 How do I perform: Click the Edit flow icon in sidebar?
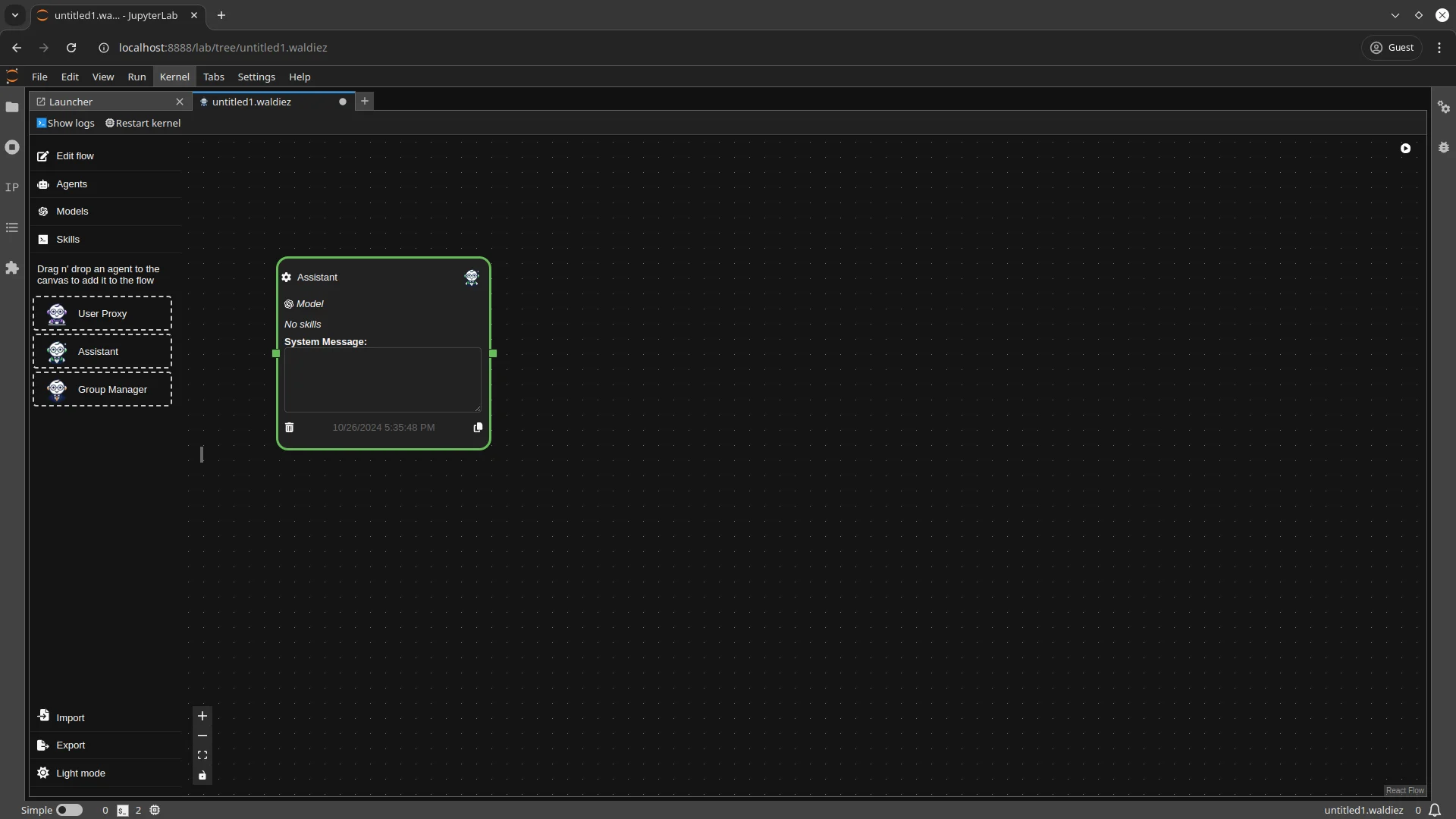click(43, 155)
